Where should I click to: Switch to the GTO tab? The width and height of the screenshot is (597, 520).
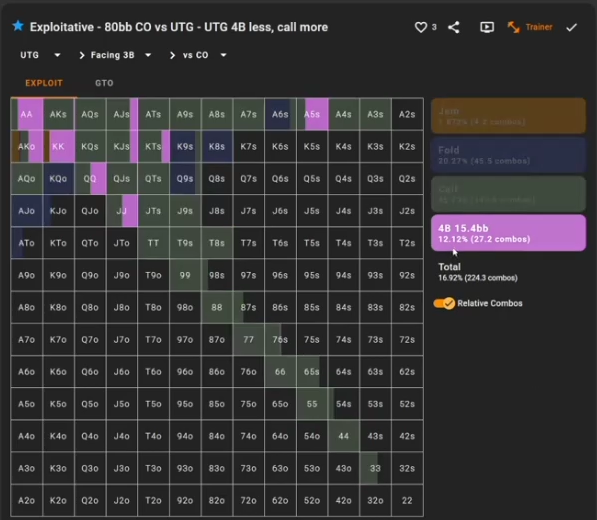click(104, 83)
